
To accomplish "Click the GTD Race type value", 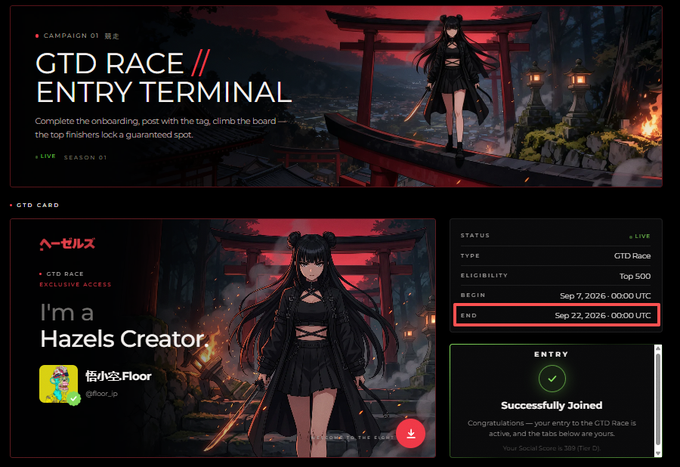I will (x=632, y=256).
